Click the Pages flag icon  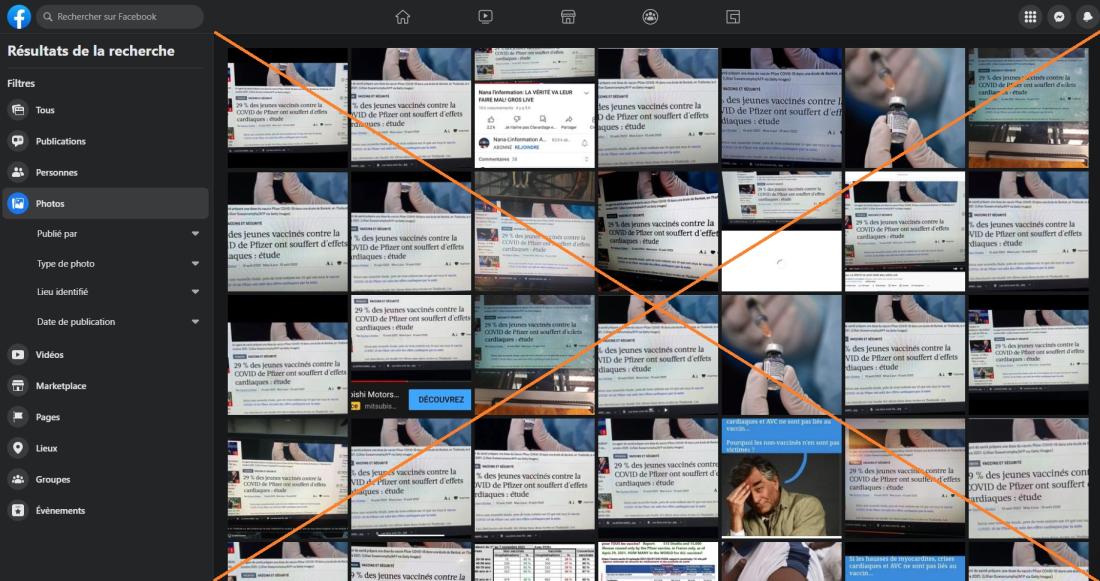tap(18, 417)
